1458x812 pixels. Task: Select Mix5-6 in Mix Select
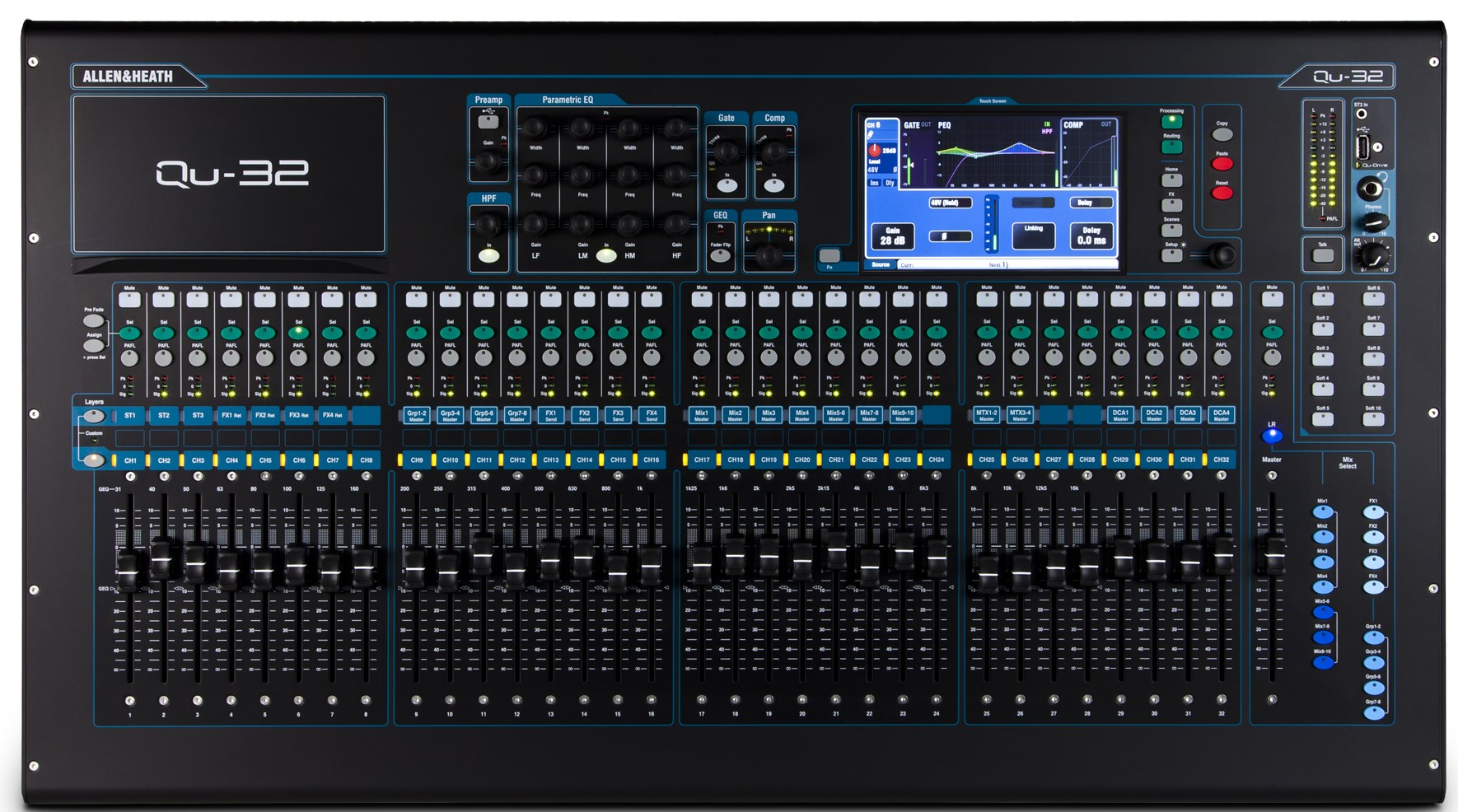point(1323,613)
